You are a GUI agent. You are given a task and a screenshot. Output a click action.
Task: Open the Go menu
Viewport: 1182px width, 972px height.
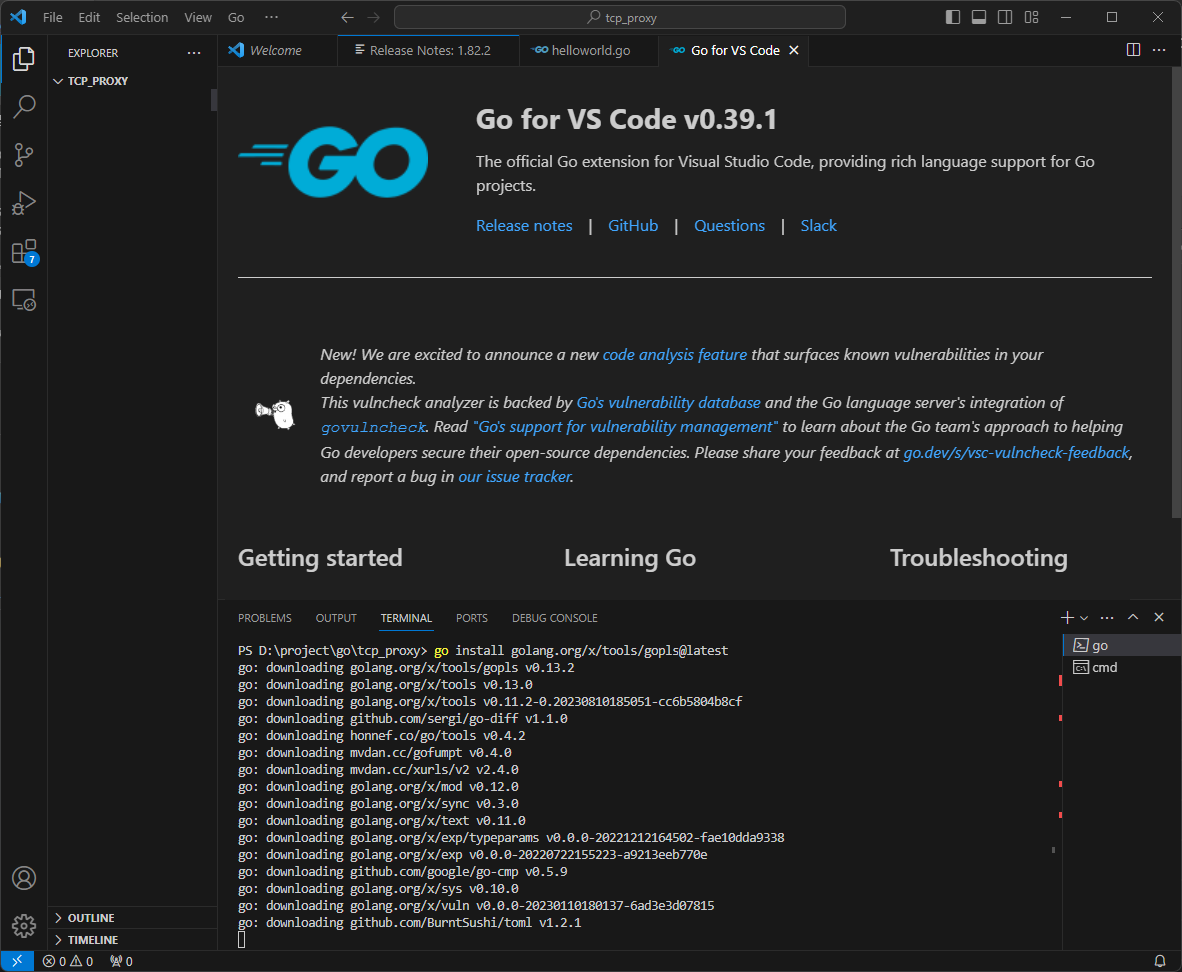236,17
